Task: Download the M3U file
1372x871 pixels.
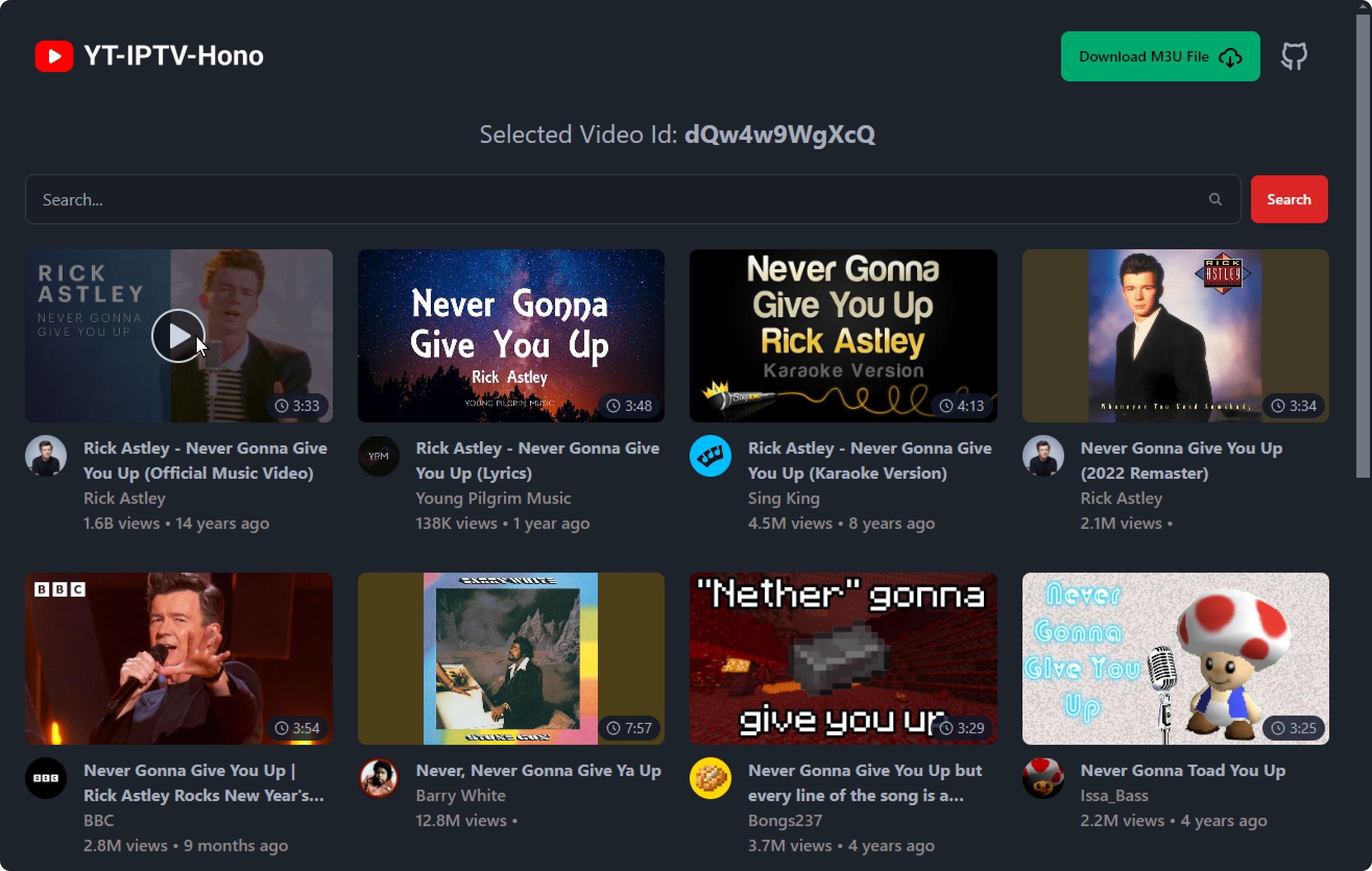Action: pyautogui.click(x=1160, y=56)
